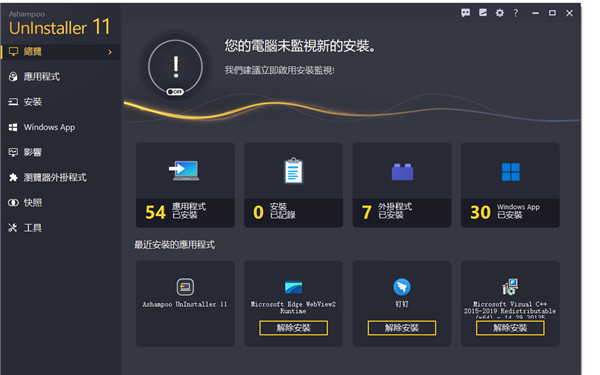600x375 pixels.
Task: Select the Ashampoo UnInstaller 11 app card
Action: coord(185,303)
